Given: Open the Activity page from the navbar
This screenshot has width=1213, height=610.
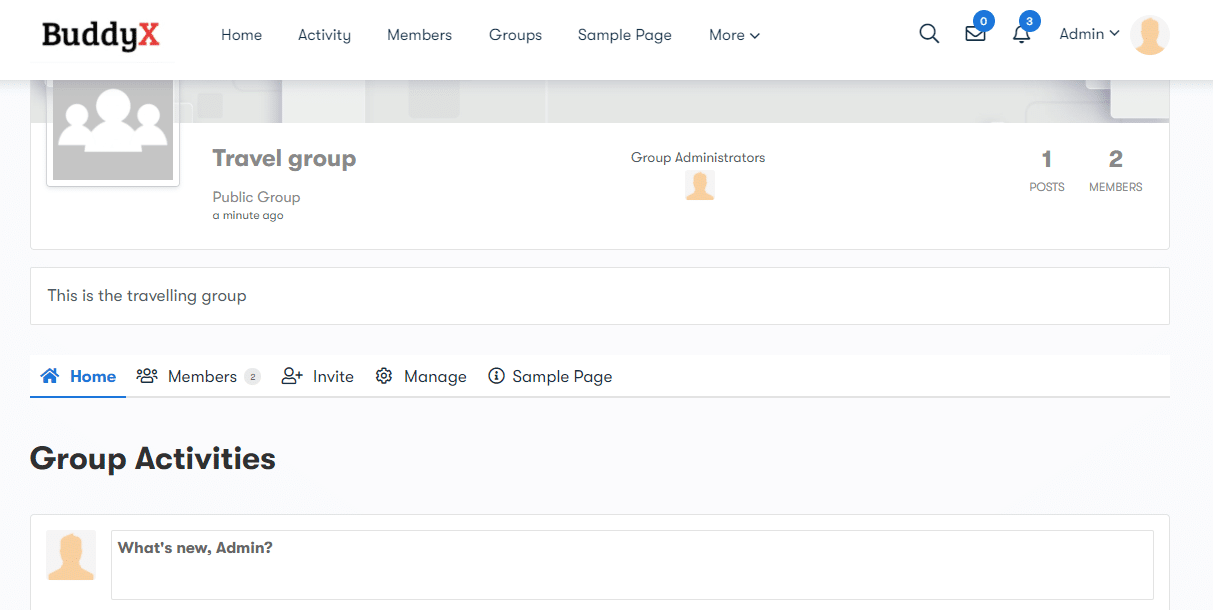Looking at the screenshot, I should (323, 35).
